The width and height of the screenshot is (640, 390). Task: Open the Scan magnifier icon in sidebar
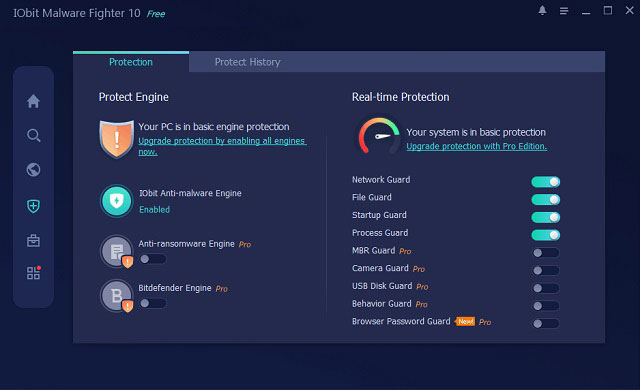(33, 135)
